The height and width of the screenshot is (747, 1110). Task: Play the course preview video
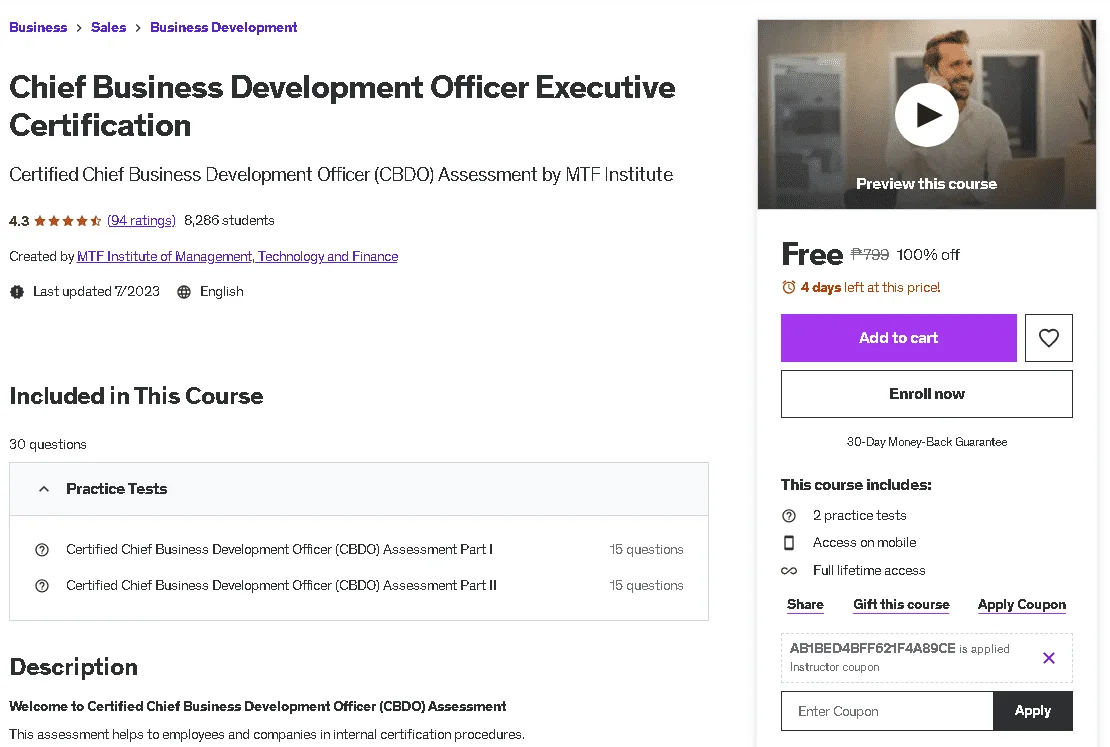click(x=926, y=115)
